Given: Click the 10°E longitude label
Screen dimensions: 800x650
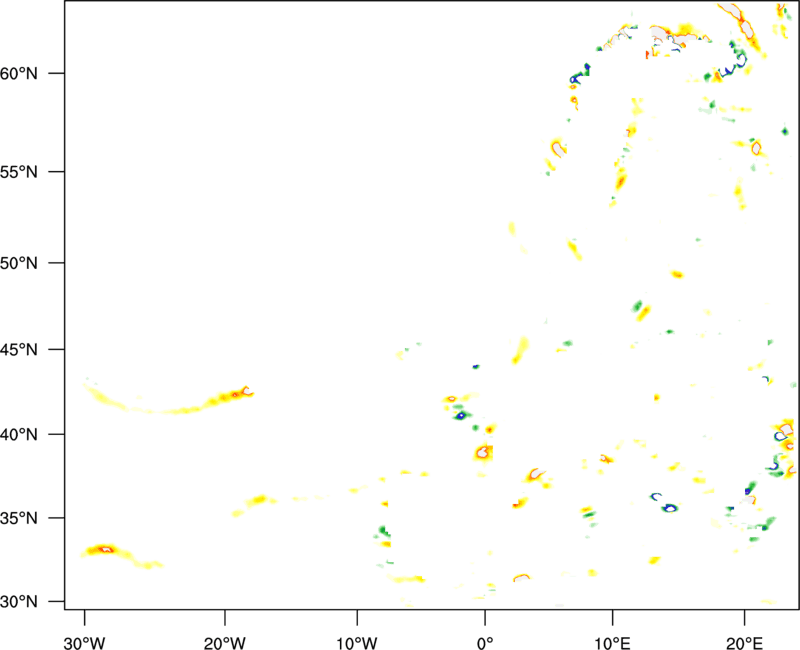Looking at the screenshot, I should tap(612, 643).
